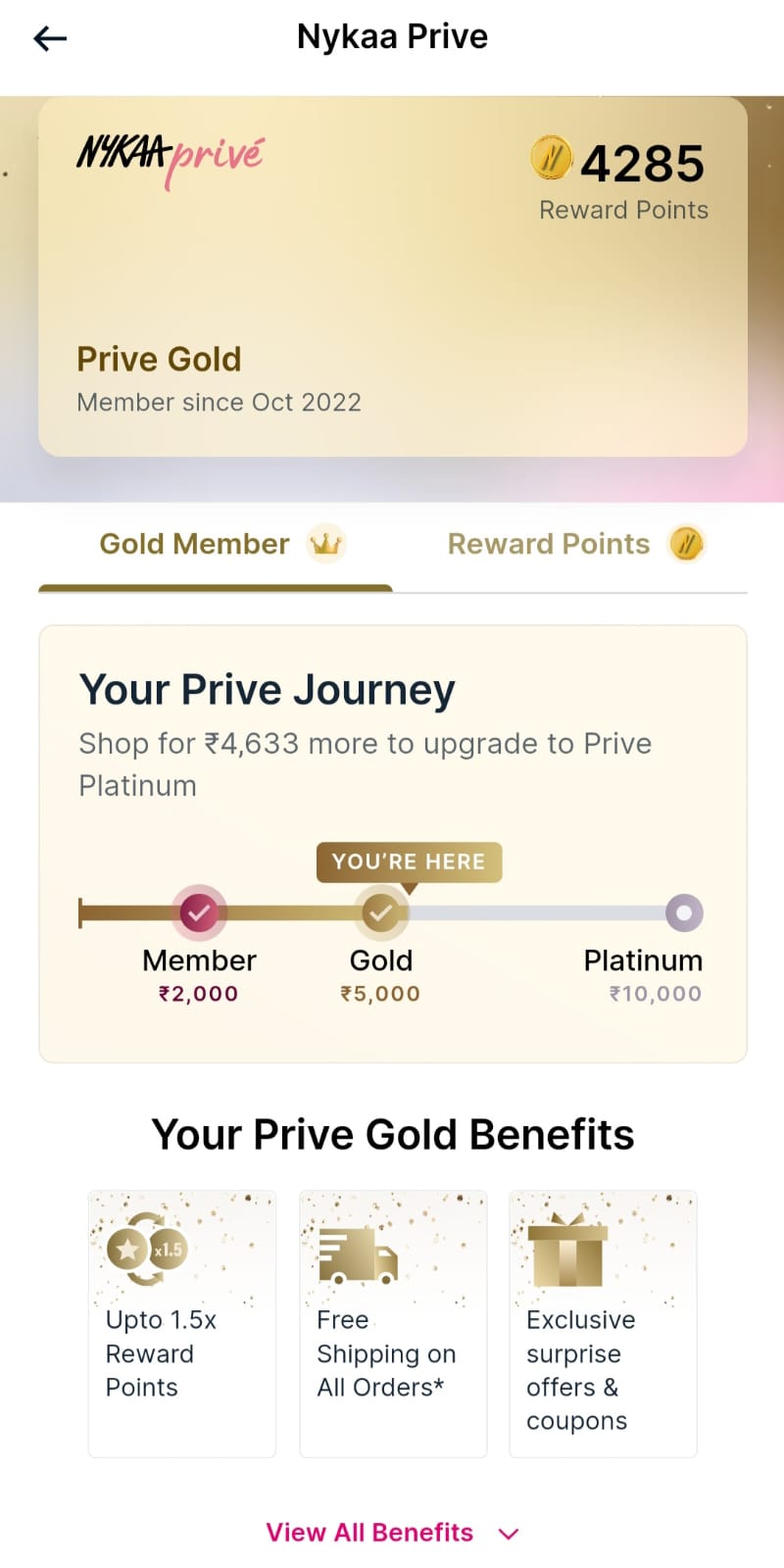The width and height of the screenshot is (784, 1568).
Task: Tap the Gold tier checkmark marker
Action: 380,913
